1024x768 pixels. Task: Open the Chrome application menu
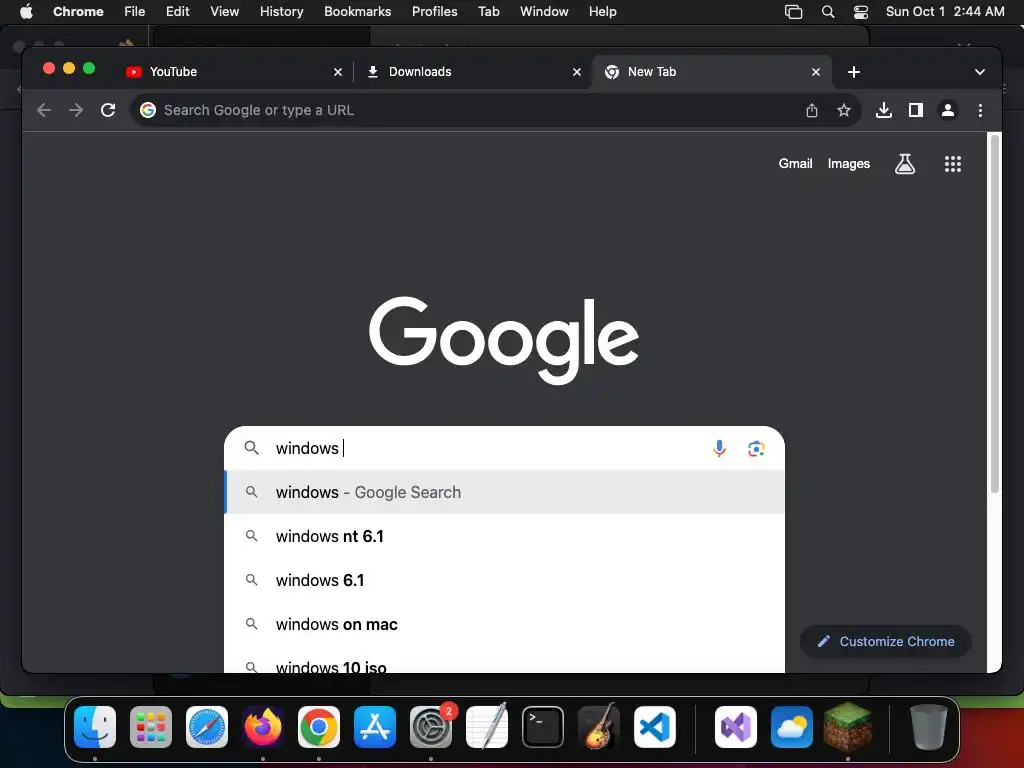[78, 11]
